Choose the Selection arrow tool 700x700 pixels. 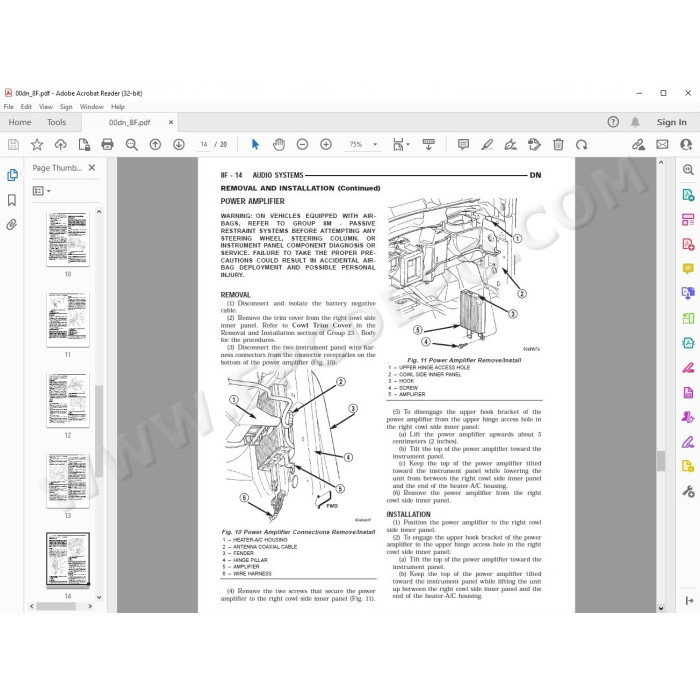255,145
